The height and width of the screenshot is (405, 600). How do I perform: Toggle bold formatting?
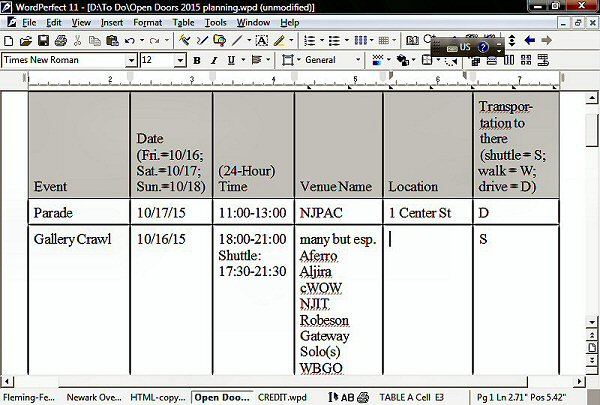click(x=197, y=60)
